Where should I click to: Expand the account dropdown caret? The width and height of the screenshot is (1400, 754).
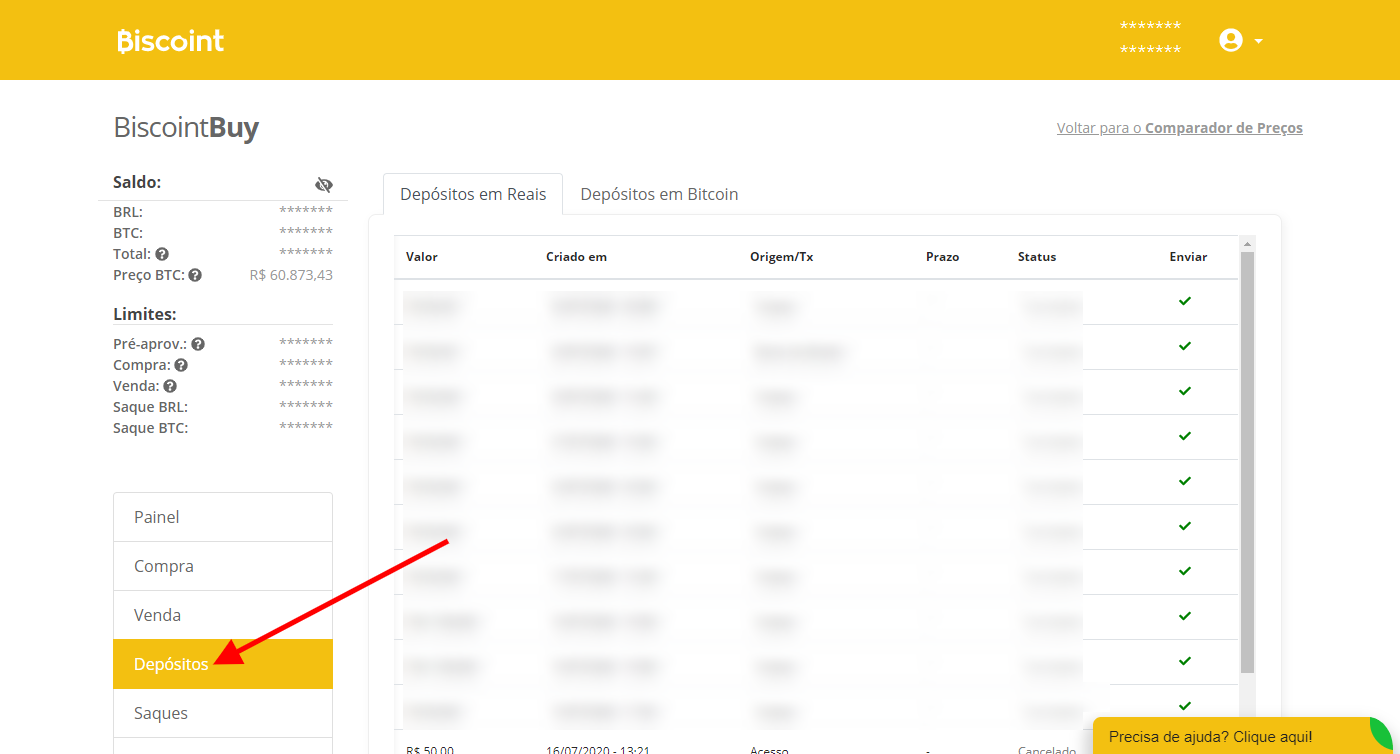1258,41
